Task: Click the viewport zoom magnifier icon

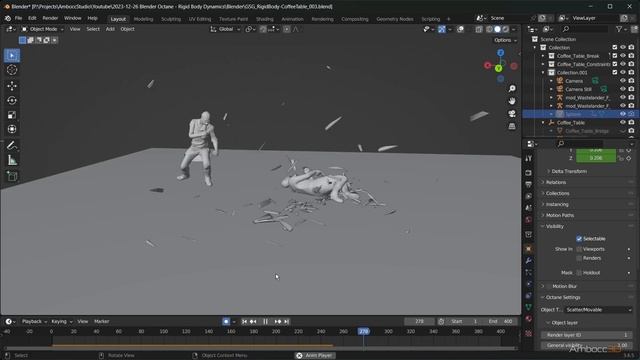Action: (512, 89)
